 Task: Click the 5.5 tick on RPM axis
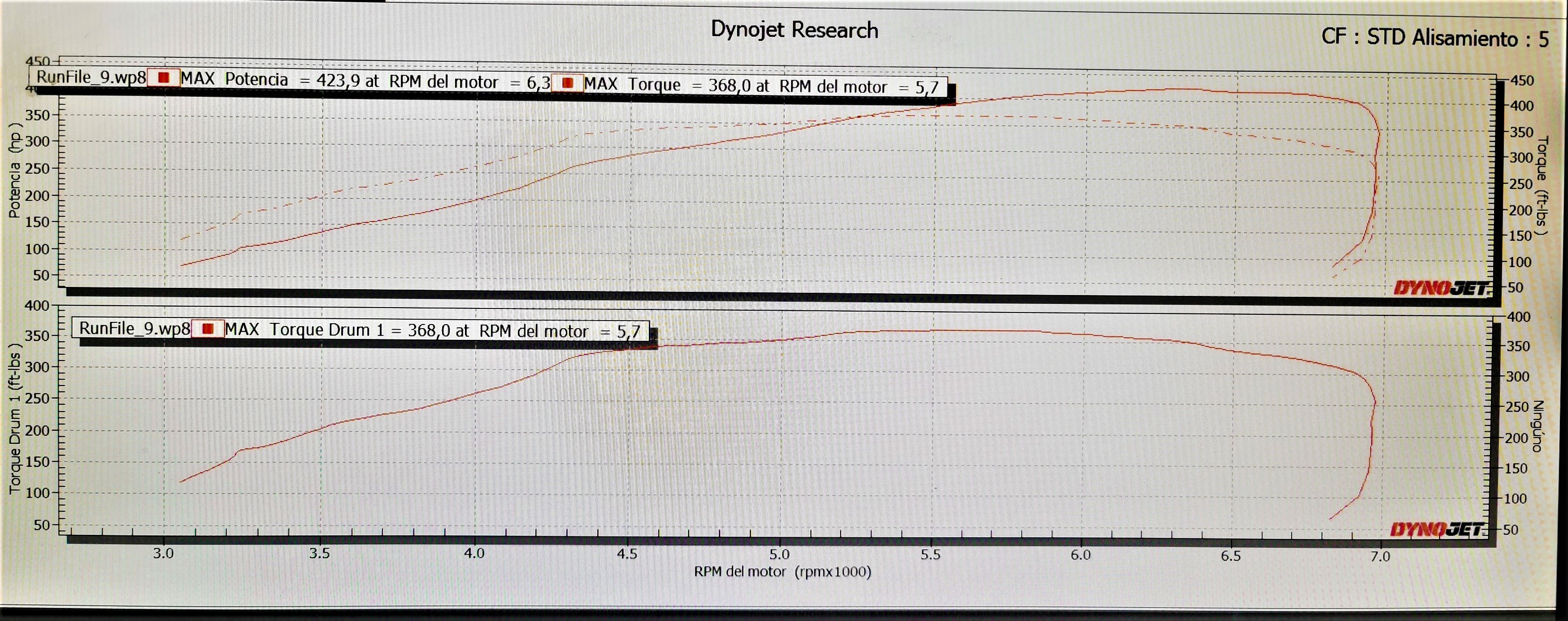pos(930,555)
